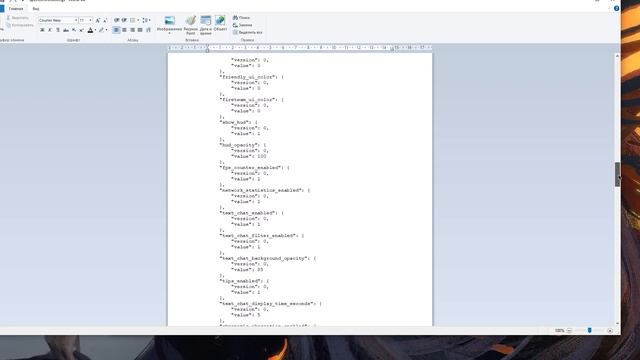Expand the highlight color dropdown arrow
The image size is (640, 360).
(x=106, y=30)
